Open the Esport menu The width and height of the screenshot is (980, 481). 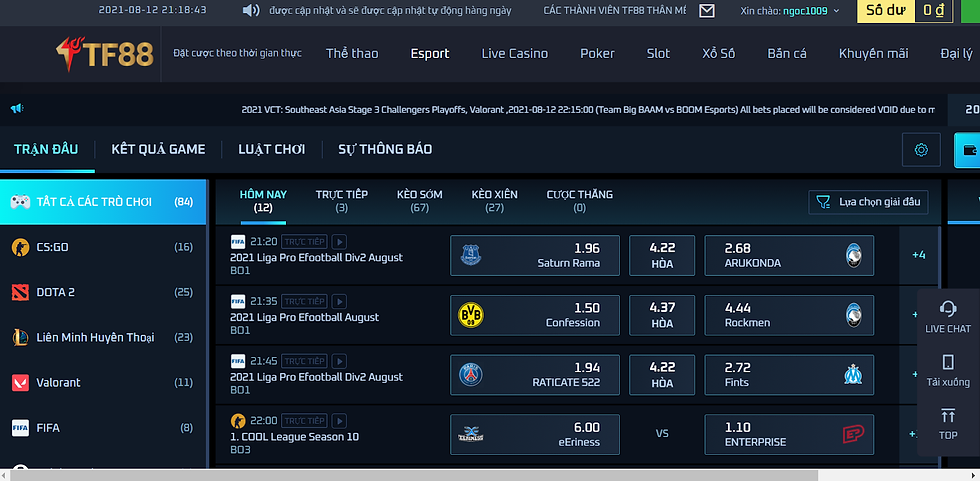(430, 54)
